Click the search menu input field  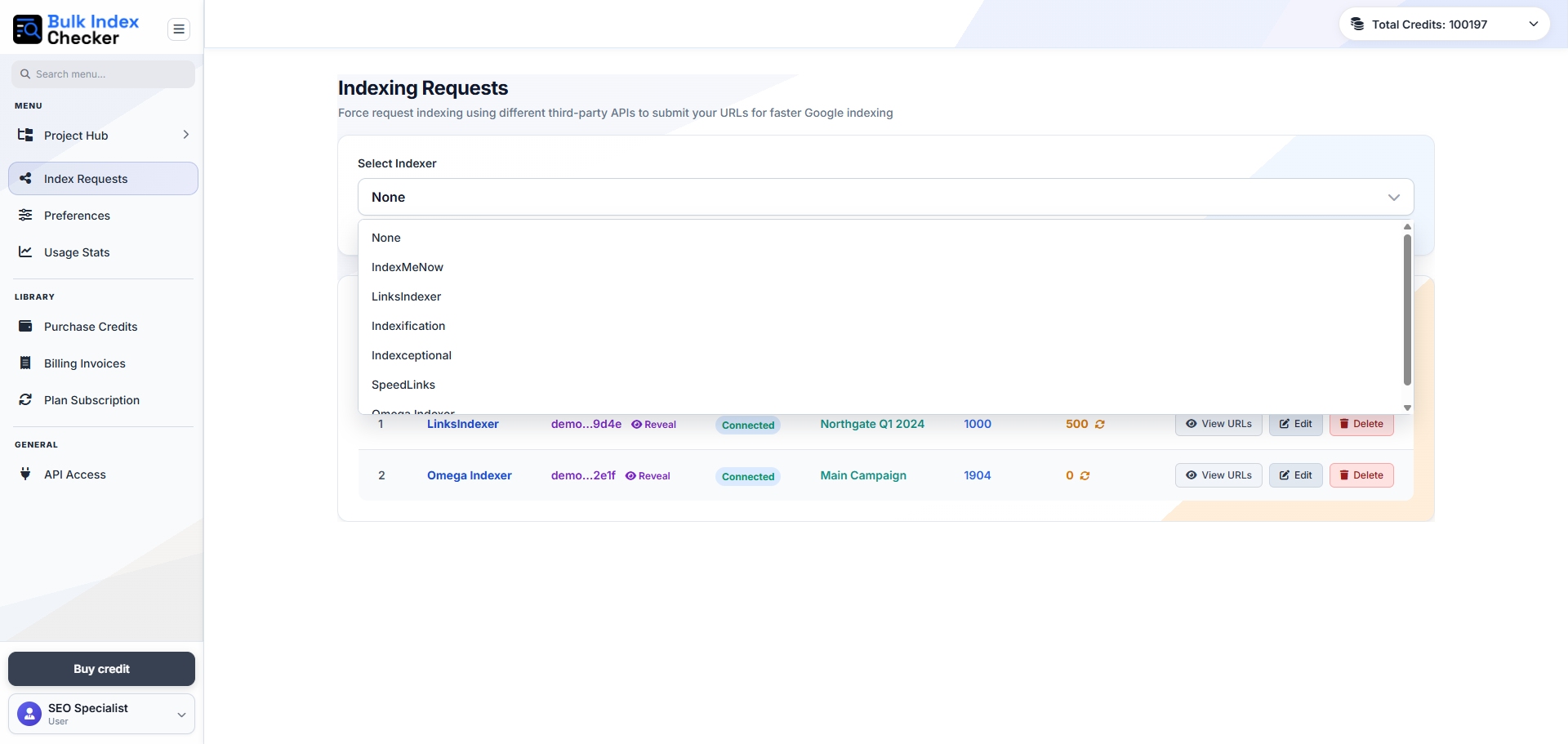[103, 74]
